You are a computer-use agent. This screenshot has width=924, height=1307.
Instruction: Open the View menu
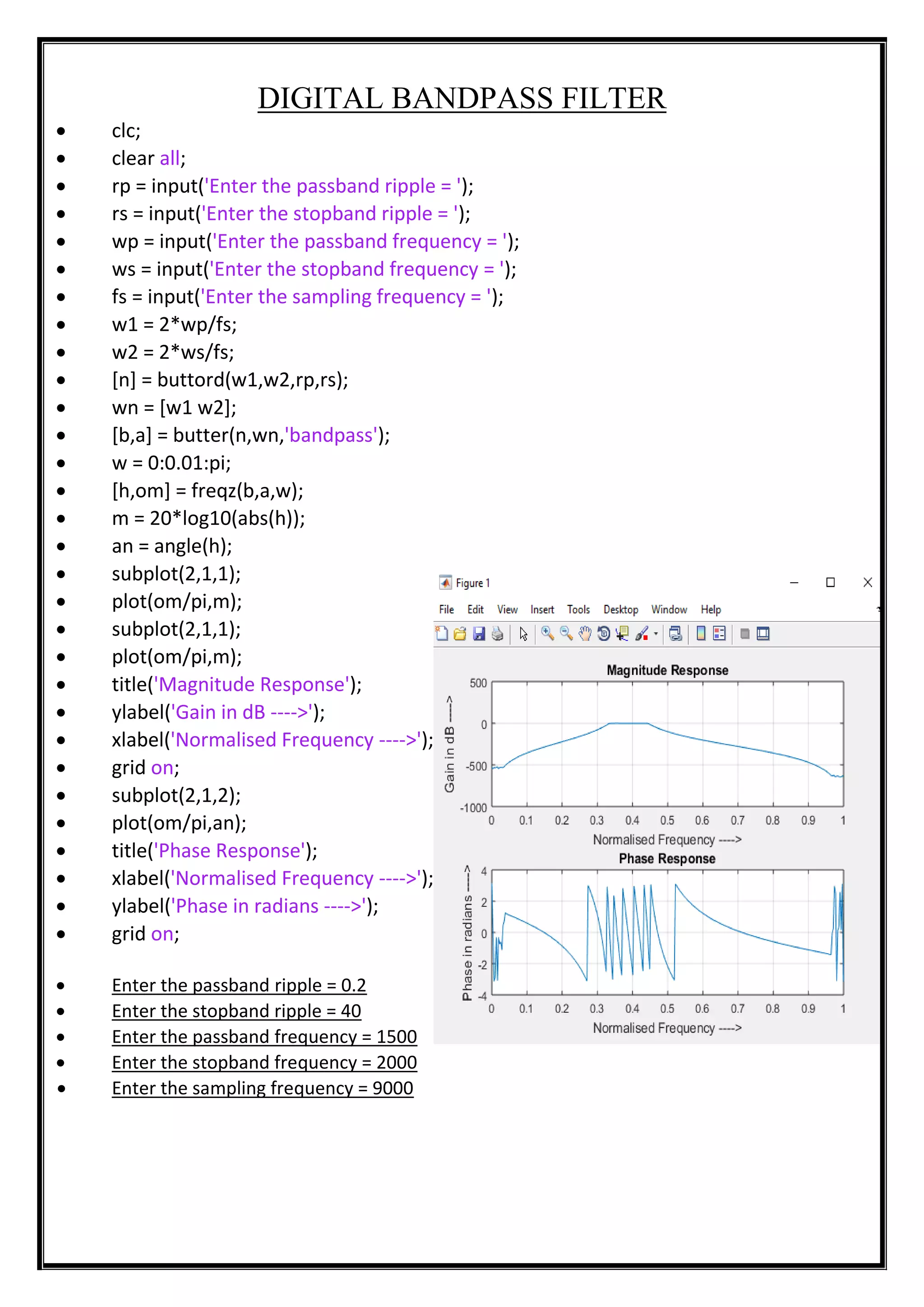[x=508, y=610]
